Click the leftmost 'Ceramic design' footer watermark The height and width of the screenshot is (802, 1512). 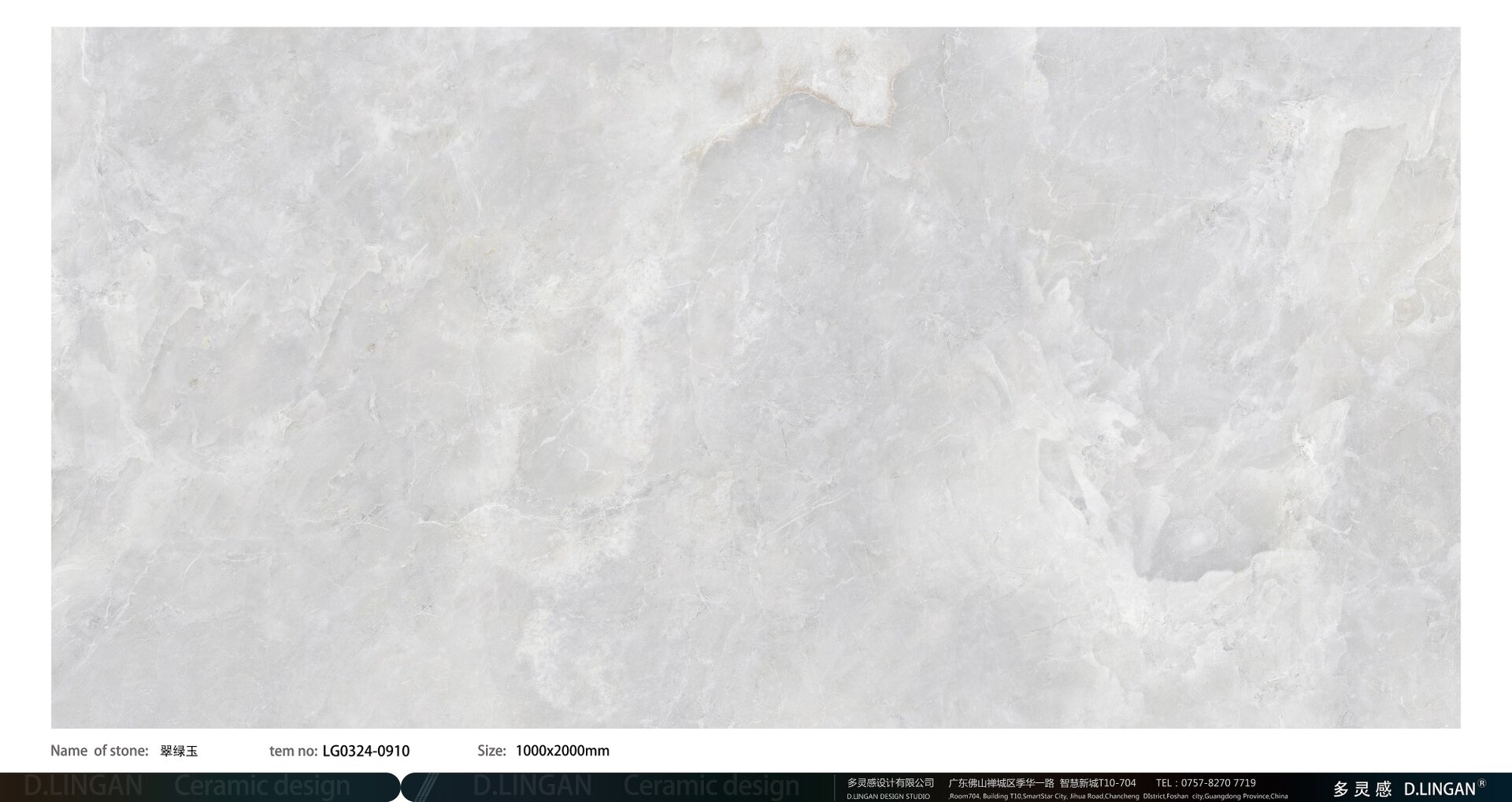(261, 786)
